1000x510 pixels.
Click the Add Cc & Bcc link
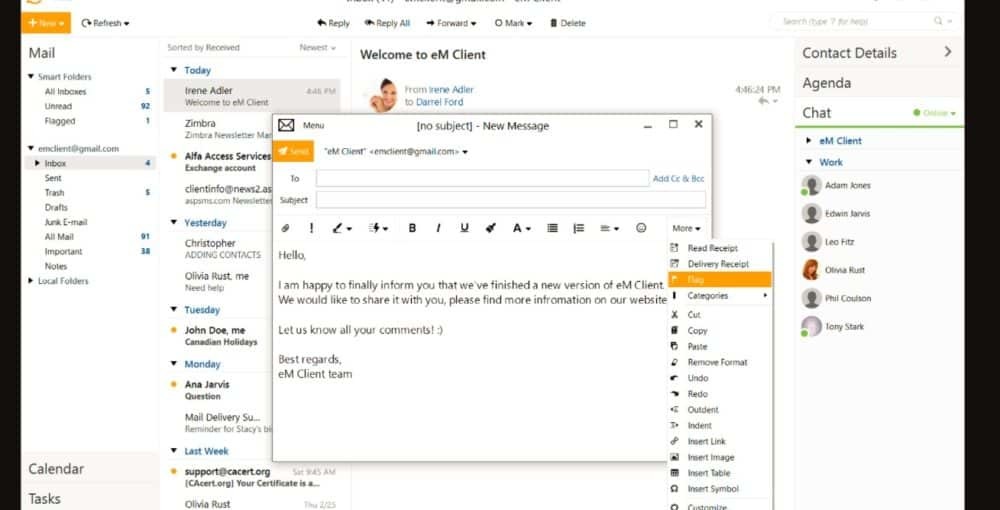click(x=678, y=179)
